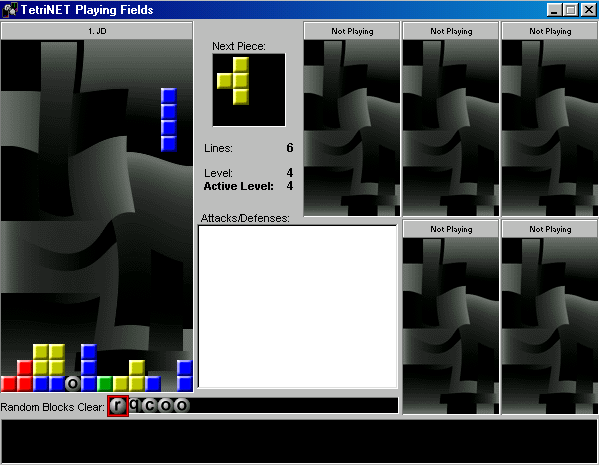The height and width of the screenshot is (465, 599).
Task: Click the Lines value '6'
Action: pos(290,148)
